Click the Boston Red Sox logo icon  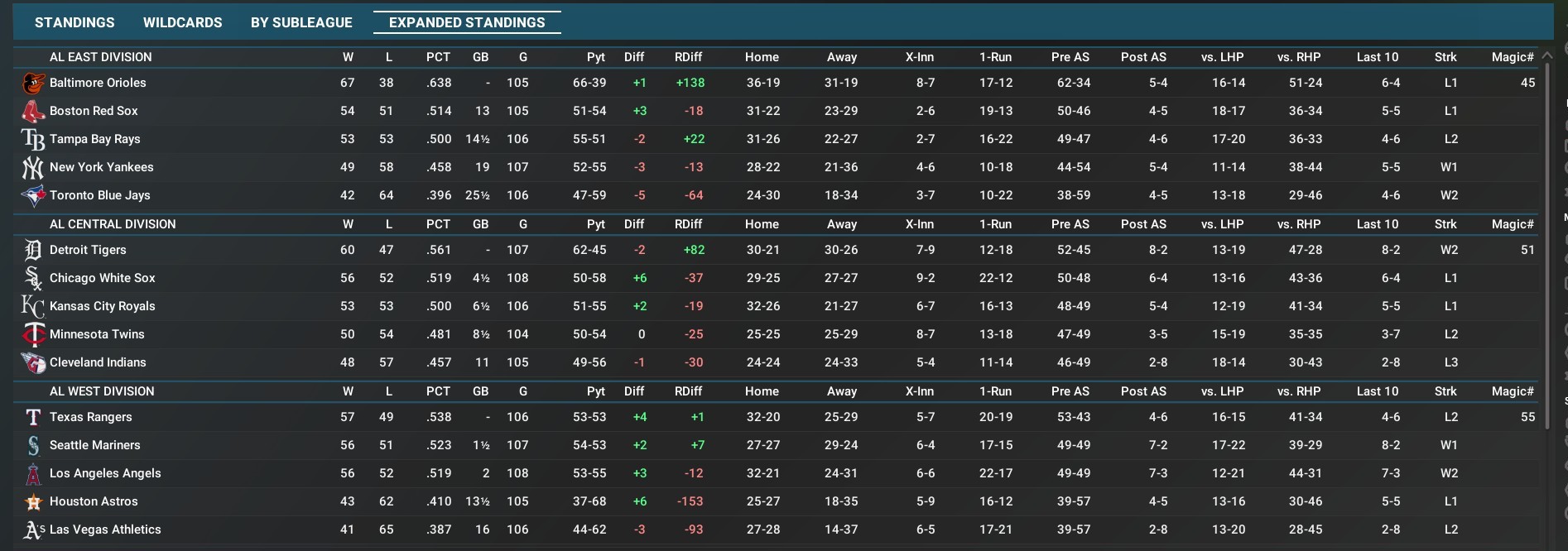tap(33, 111)
